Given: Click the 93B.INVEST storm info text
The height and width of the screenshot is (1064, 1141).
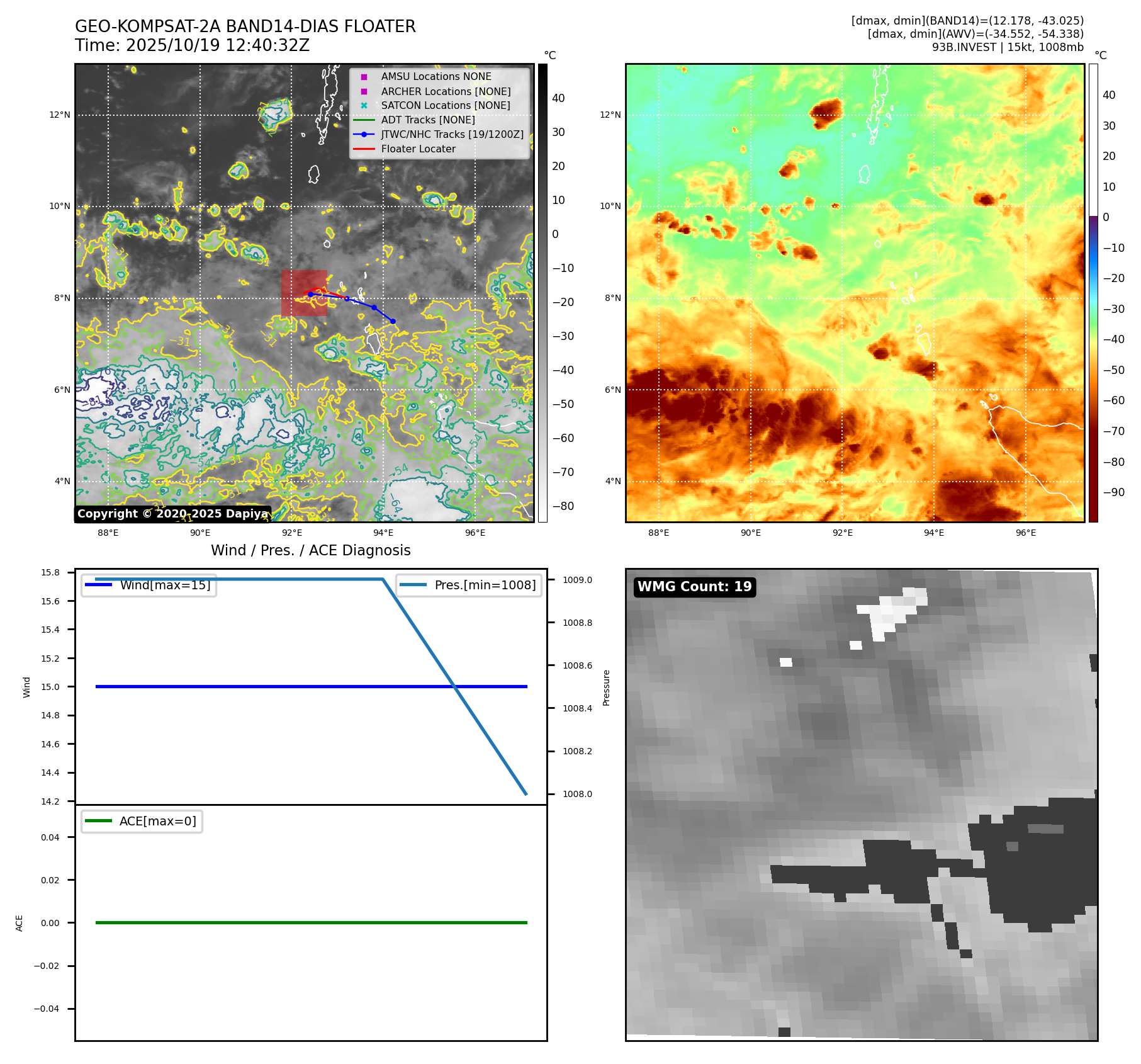Looking at the screenshot, I should tap(1008, 47).
